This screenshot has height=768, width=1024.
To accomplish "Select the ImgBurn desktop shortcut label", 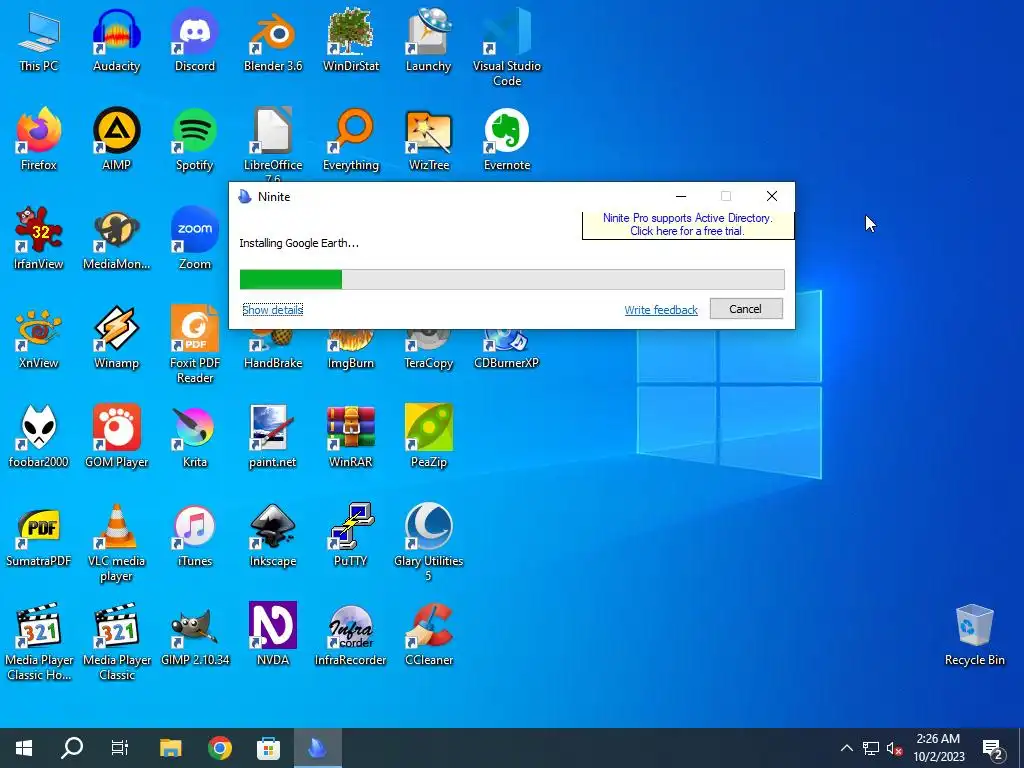I will pyautogui.click(x=351, y=363).
